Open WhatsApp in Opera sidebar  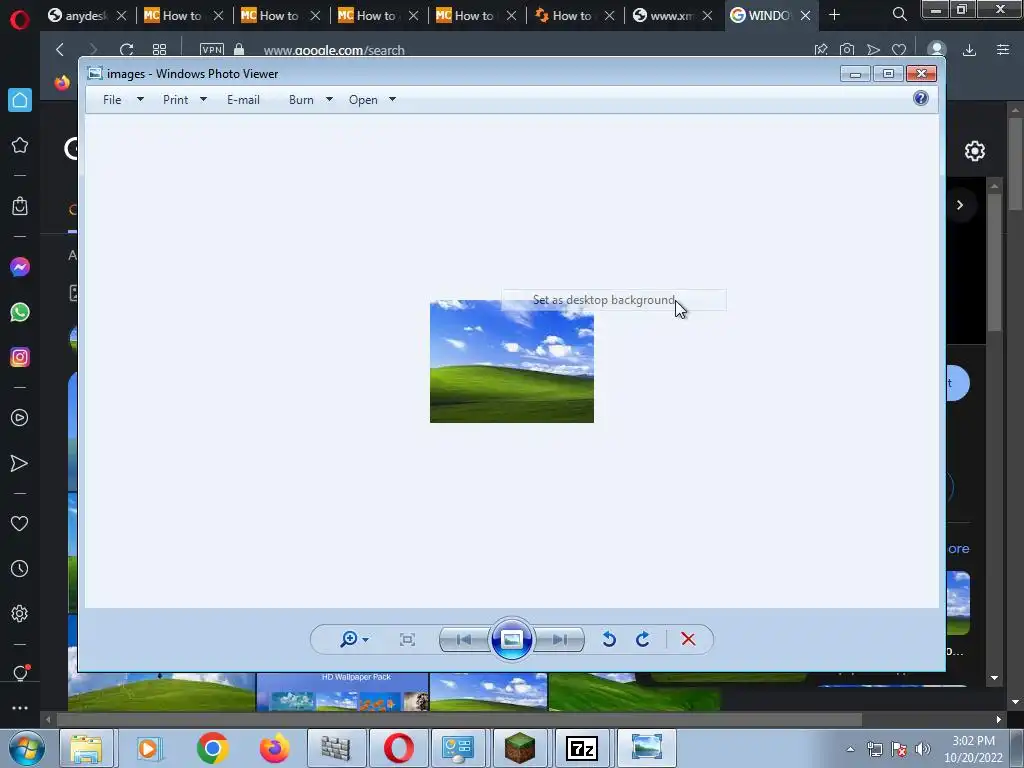coord(20,312)
